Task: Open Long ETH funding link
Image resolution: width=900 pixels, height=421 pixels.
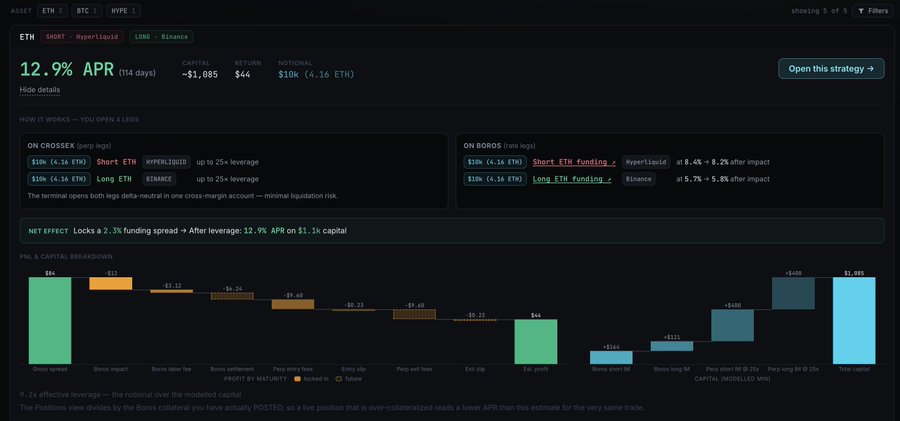Action: [x=572, y=179]
